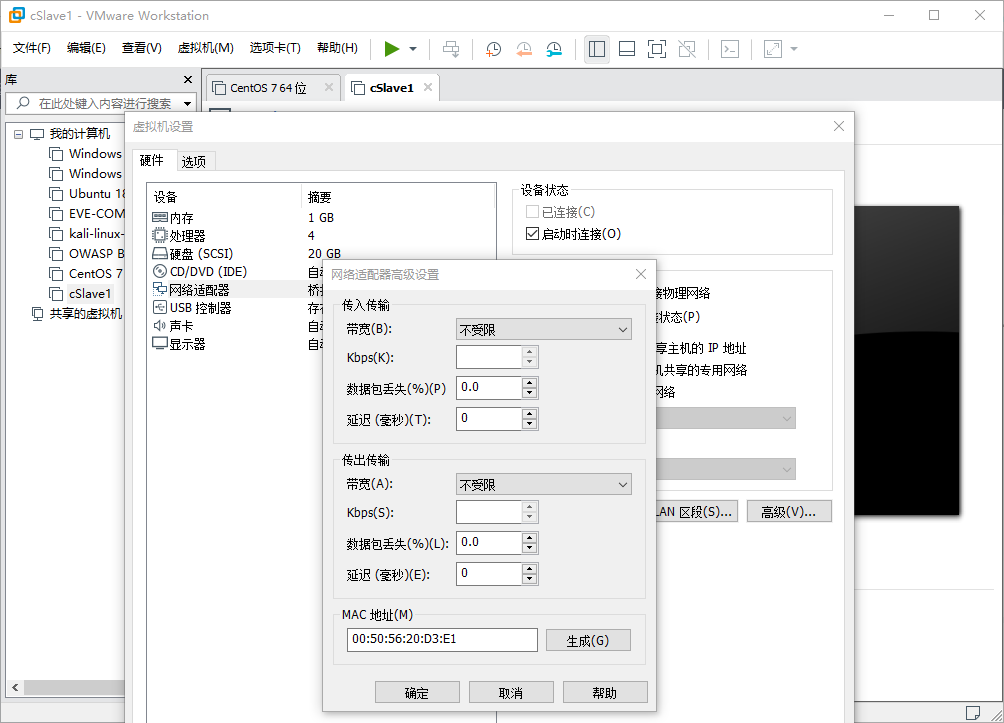Switch to the 选项 tab in settings
Viewport: 1004px width, 723px height.
coord(194,160)
